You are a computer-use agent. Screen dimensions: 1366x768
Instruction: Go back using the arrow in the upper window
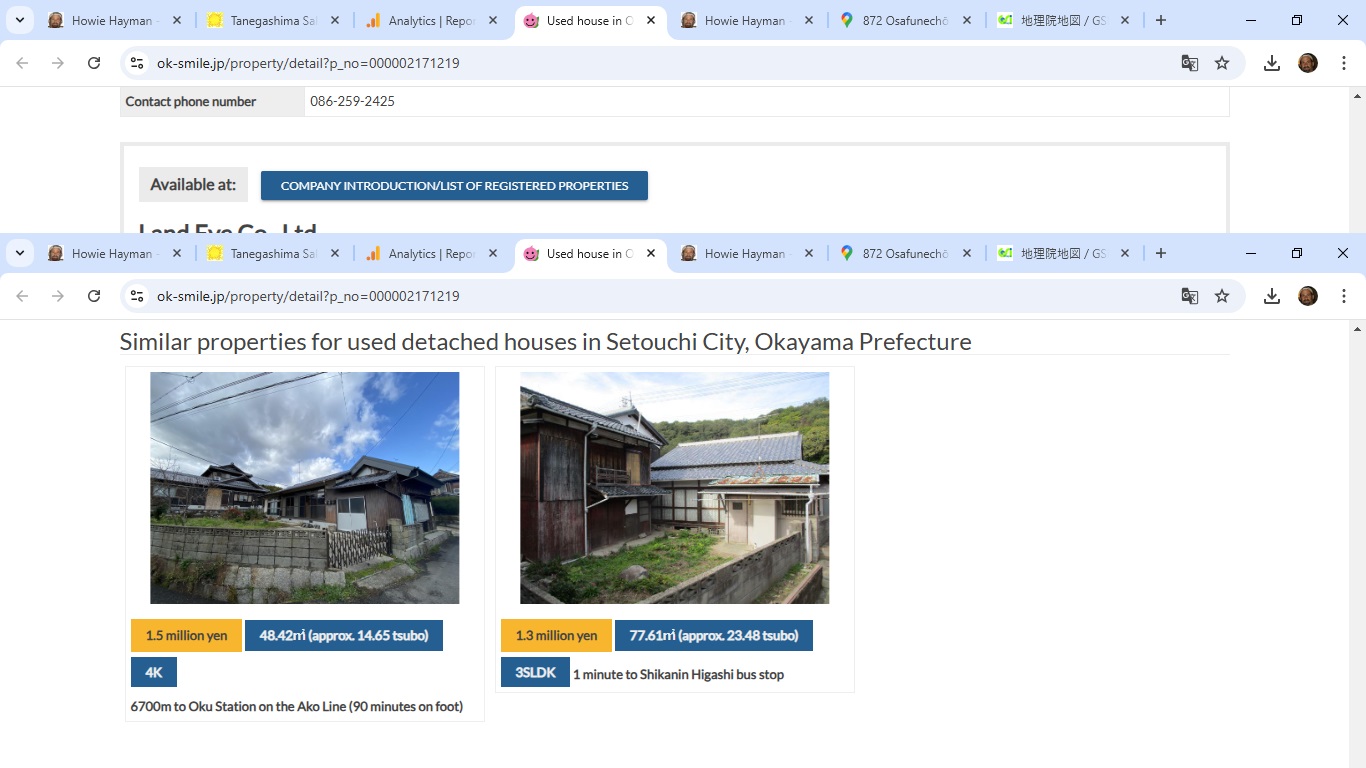point(22,63)
